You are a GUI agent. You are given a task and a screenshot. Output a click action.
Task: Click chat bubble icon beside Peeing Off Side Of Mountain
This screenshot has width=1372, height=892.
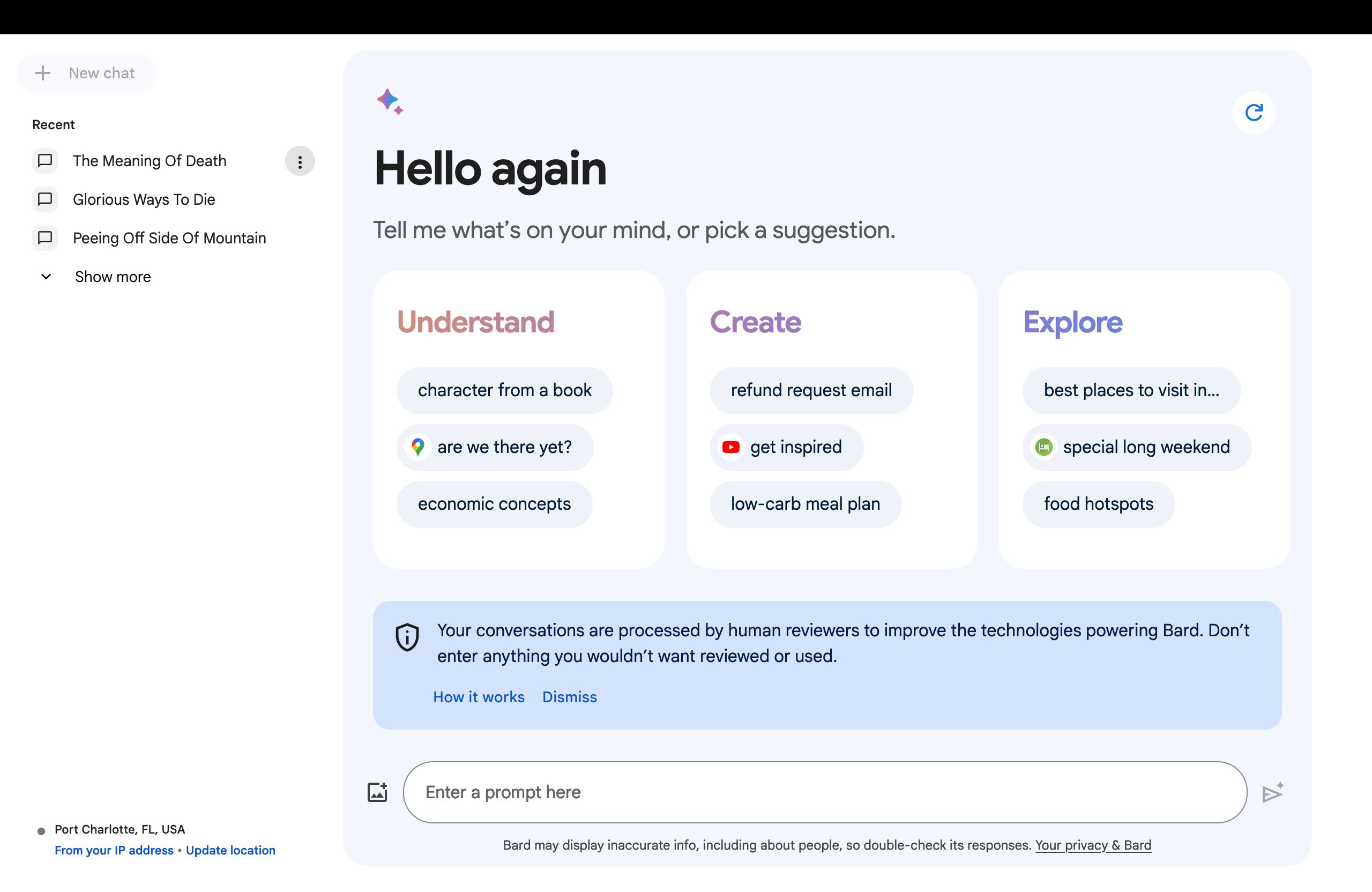click(45, 238)
